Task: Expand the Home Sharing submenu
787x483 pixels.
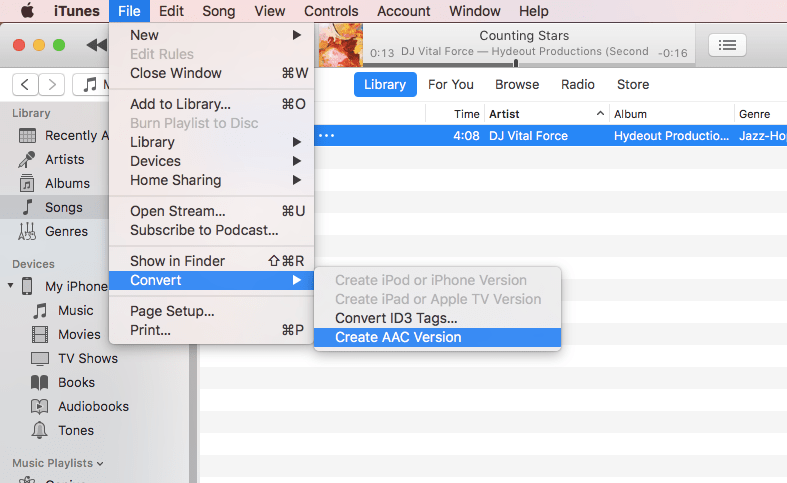Action: point(211,180)
